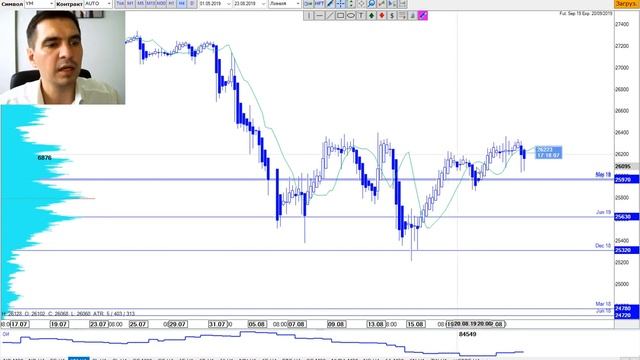Select the M30 timeframe button
Viewport: 640px width, 360px height.
coord(161,4)
